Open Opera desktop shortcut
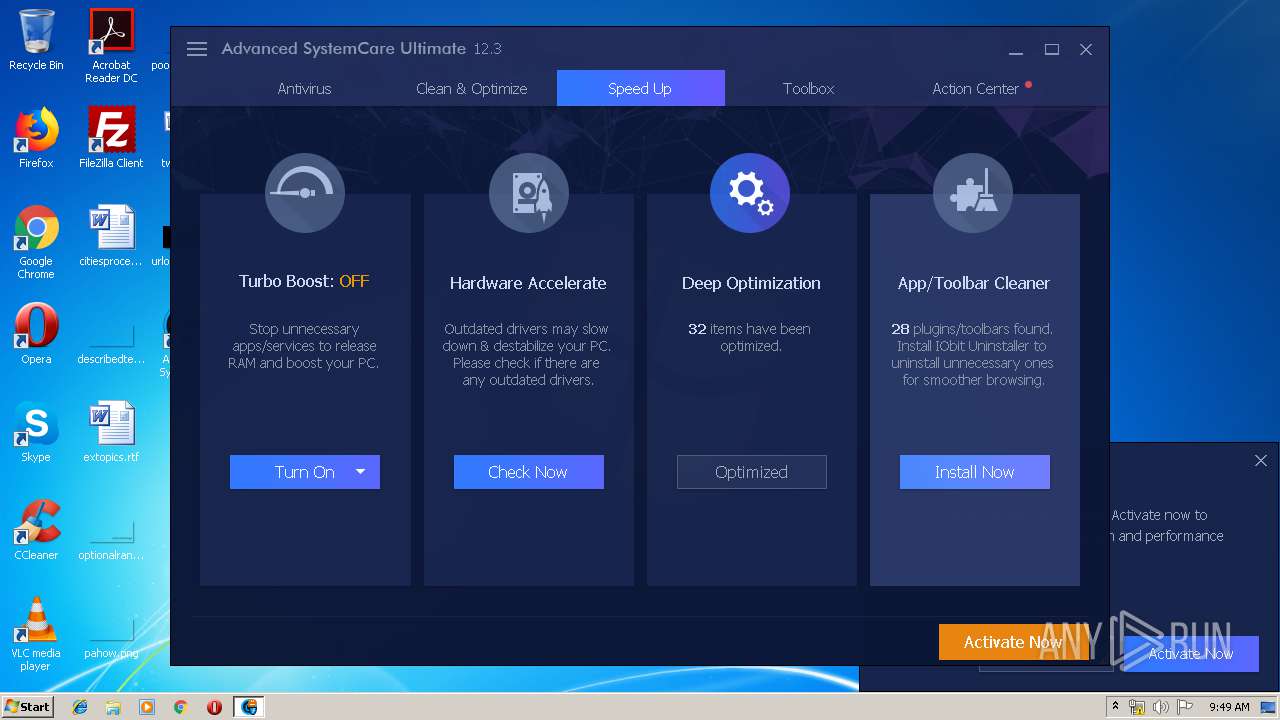 click(x=36, y=334)
